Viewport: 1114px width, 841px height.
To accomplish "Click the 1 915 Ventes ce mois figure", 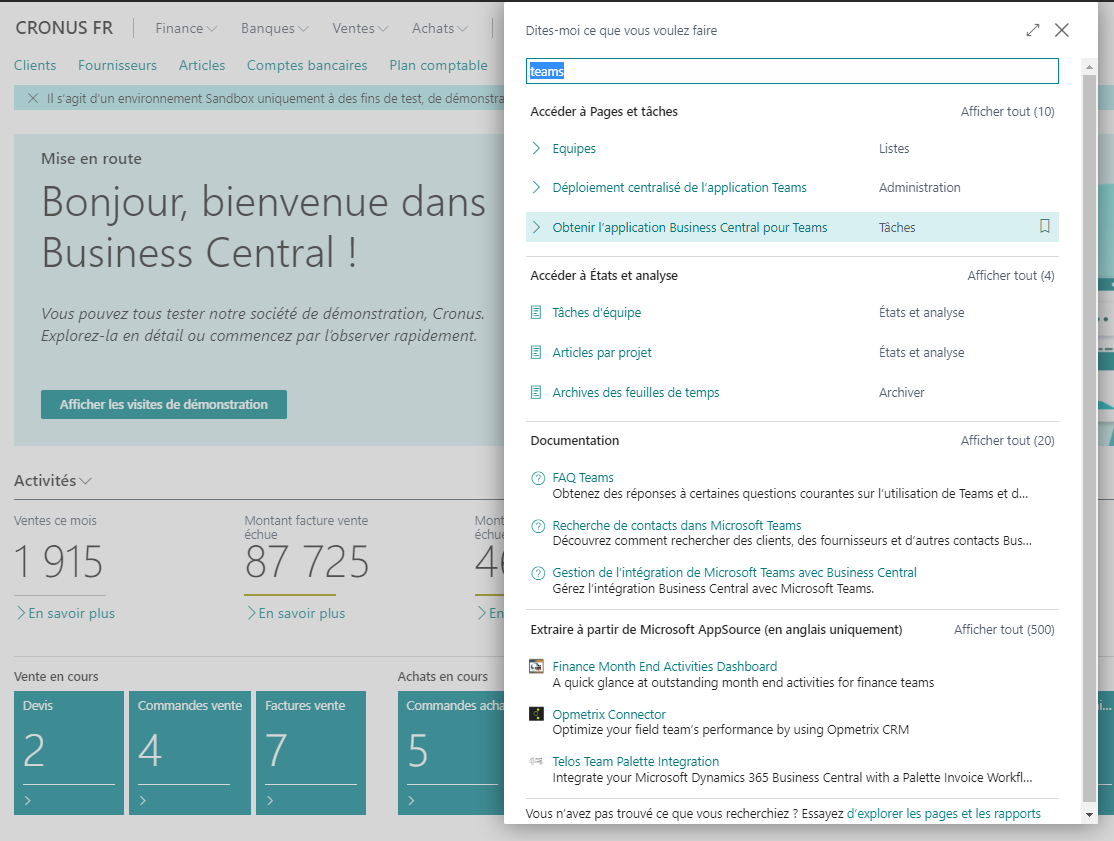I will click(59, 561).
